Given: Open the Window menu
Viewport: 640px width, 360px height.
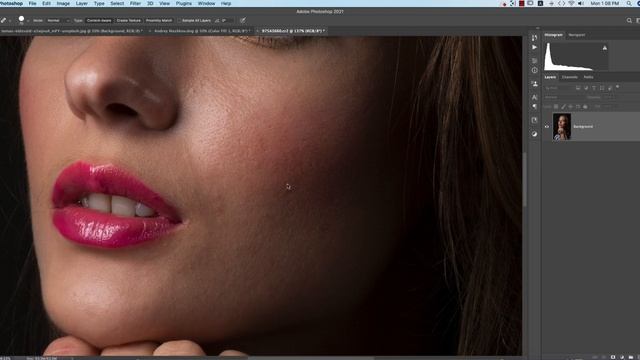Looking at the screenshot, I should tap(207, 3).
